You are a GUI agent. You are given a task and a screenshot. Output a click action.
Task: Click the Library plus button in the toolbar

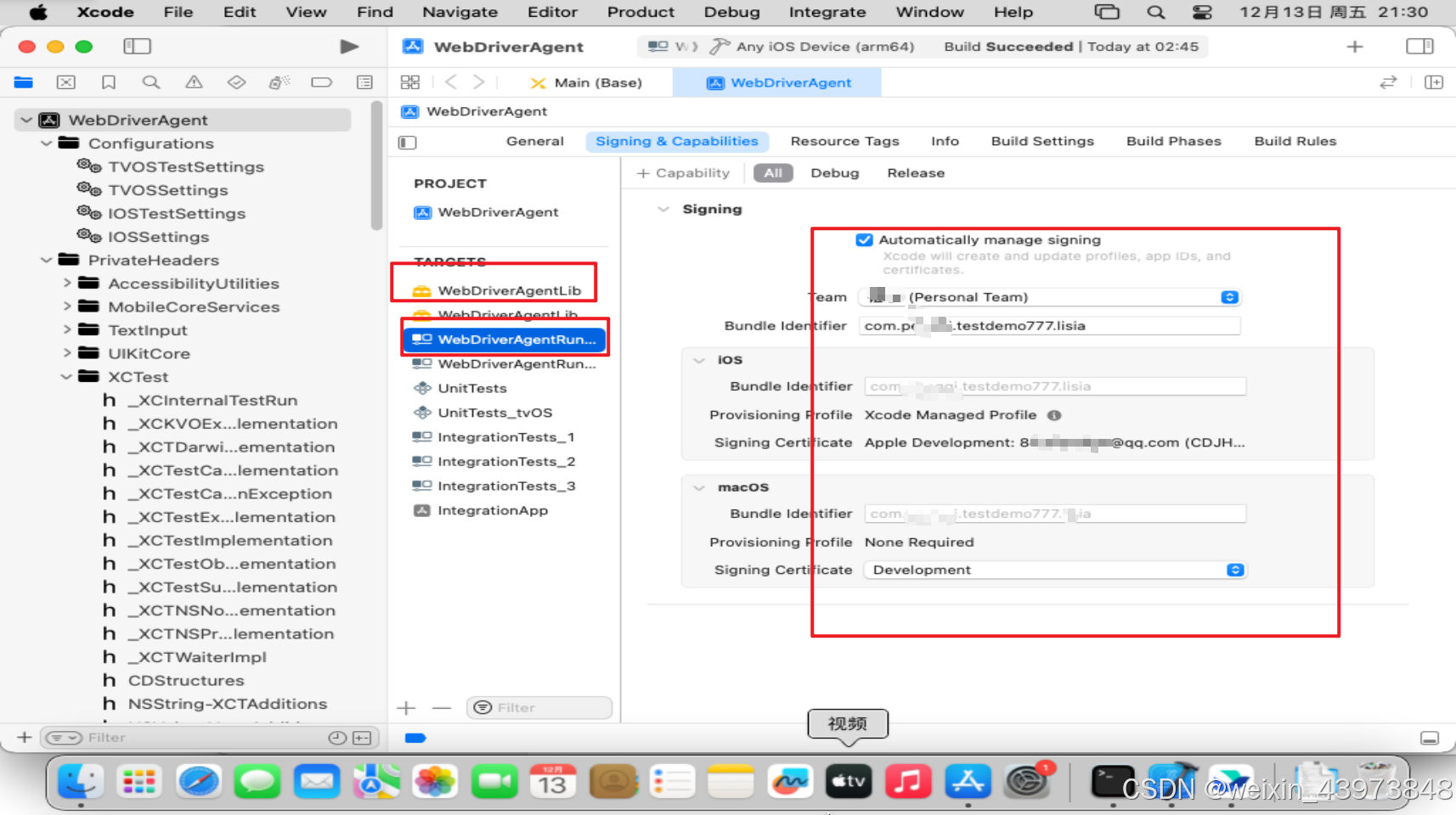(1355, 47)
